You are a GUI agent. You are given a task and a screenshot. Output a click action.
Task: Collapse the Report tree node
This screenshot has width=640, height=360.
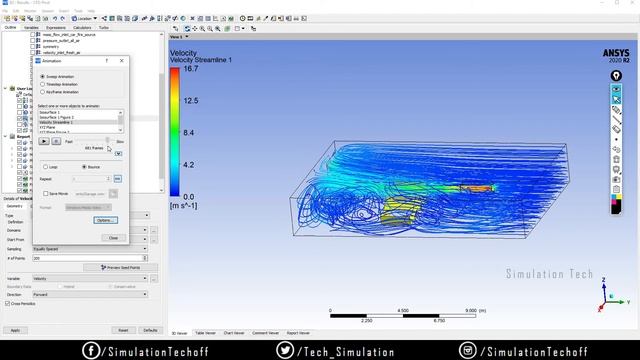tap(5, 136)
